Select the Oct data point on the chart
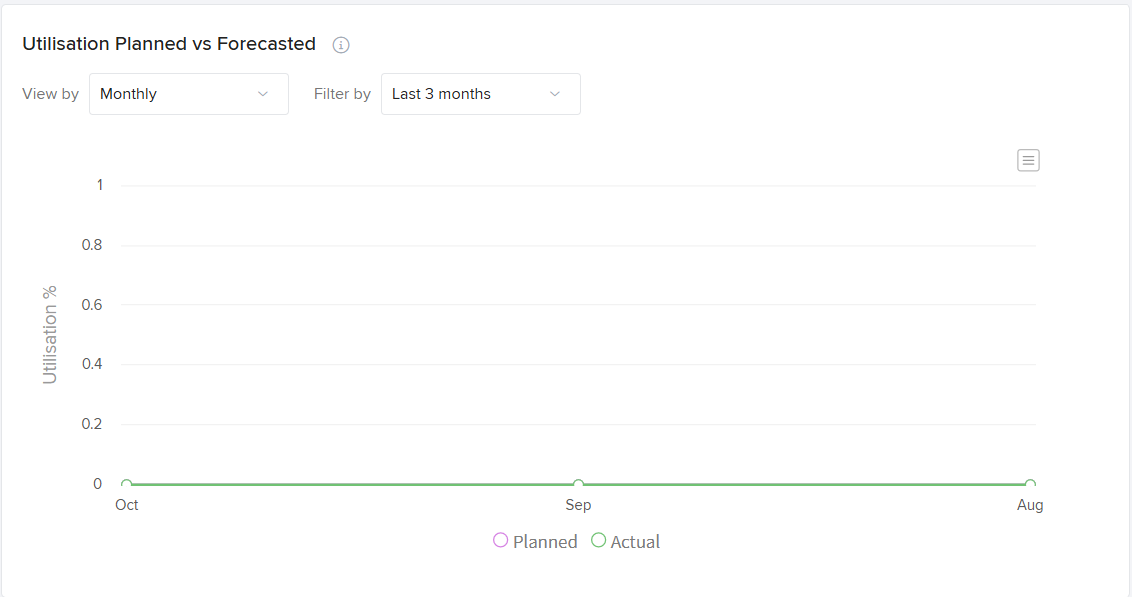Image resolution: width=1132 pixels, height=597 pixels. [127, 485]
